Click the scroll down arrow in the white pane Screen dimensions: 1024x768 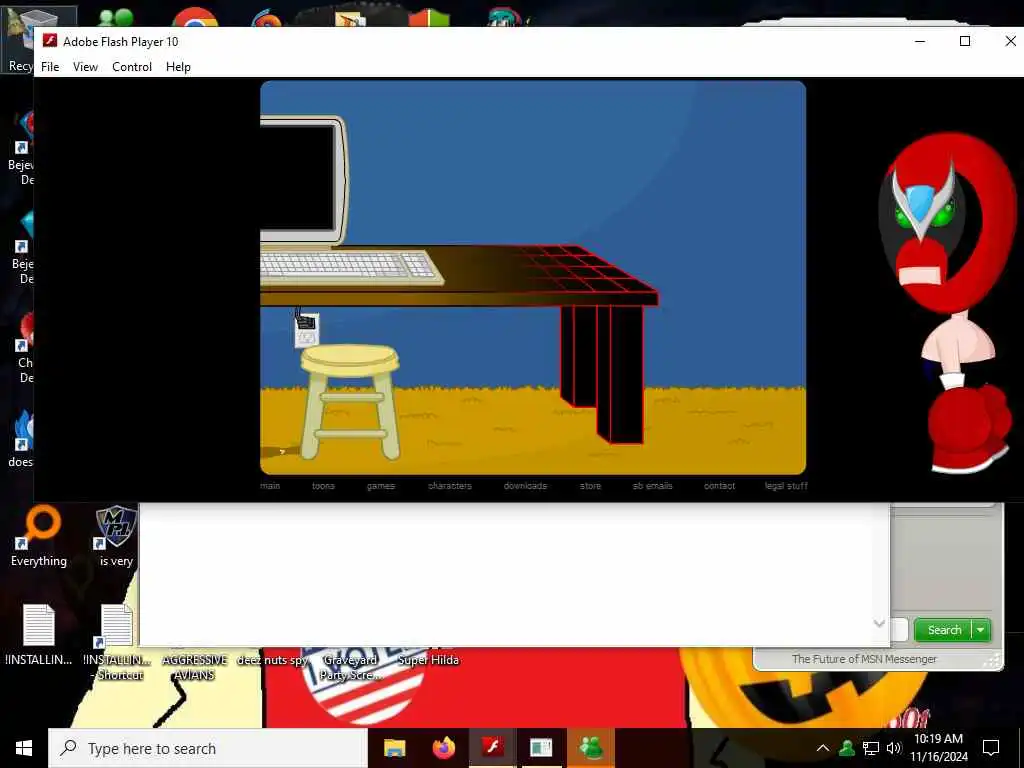879,624
